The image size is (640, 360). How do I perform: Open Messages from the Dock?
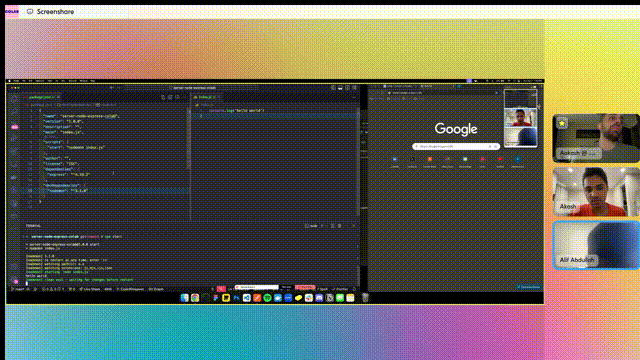tap(340, 298)
